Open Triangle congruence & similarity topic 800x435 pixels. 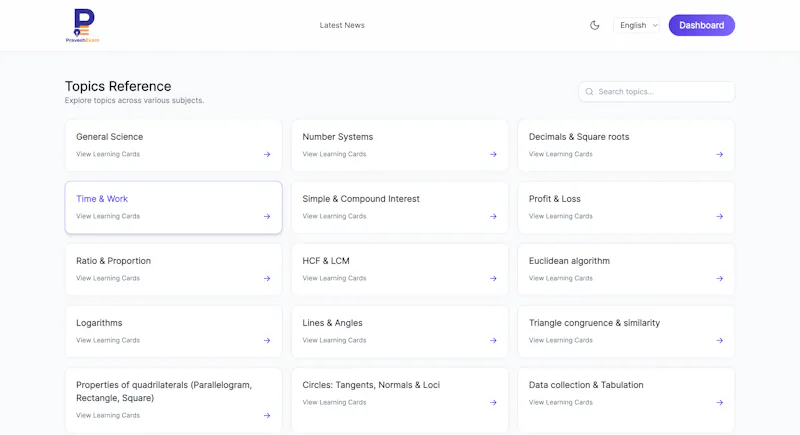pos(626,331)
